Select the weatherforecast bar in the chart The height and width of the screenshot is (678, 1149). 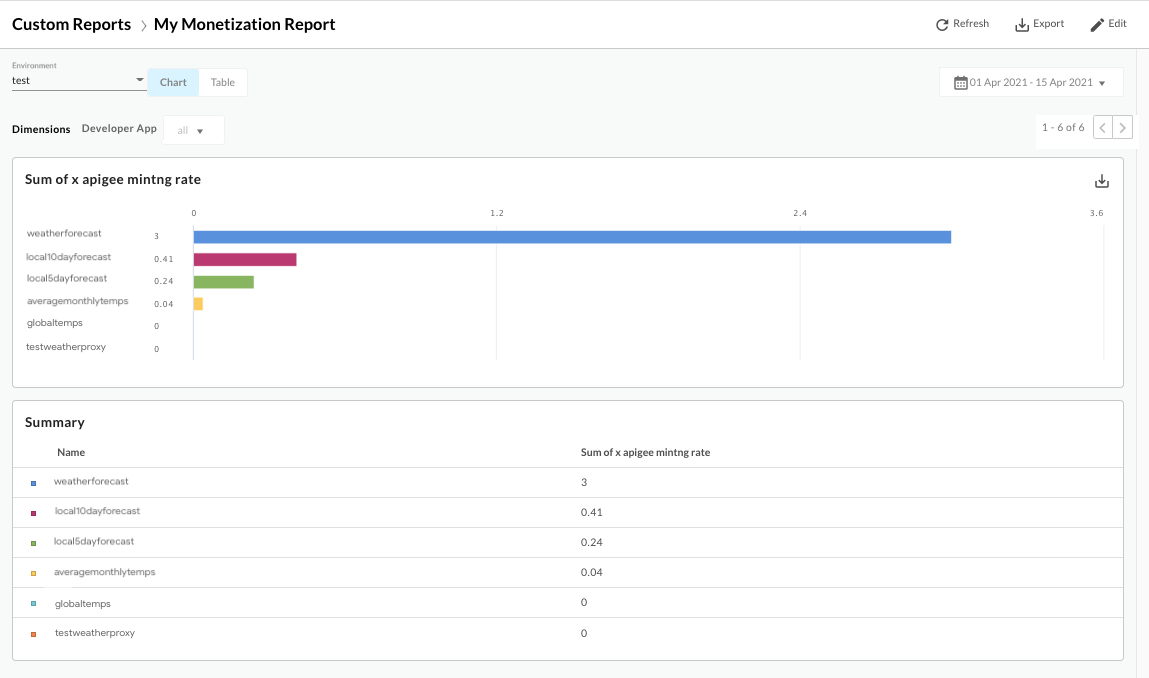click(x=570, y=236)
